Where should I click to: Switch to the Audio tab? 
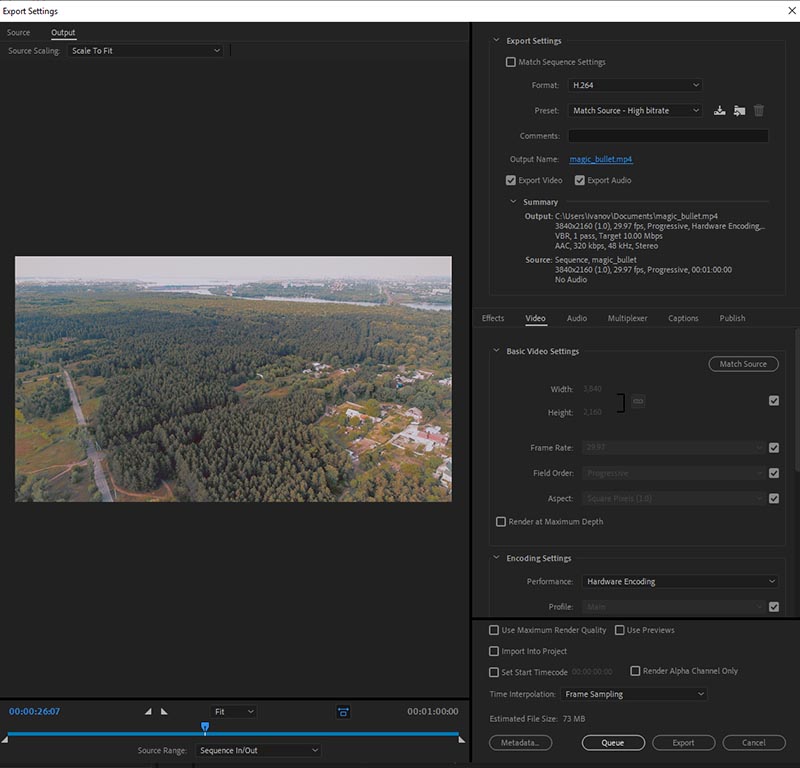click(x=576, y=318)
